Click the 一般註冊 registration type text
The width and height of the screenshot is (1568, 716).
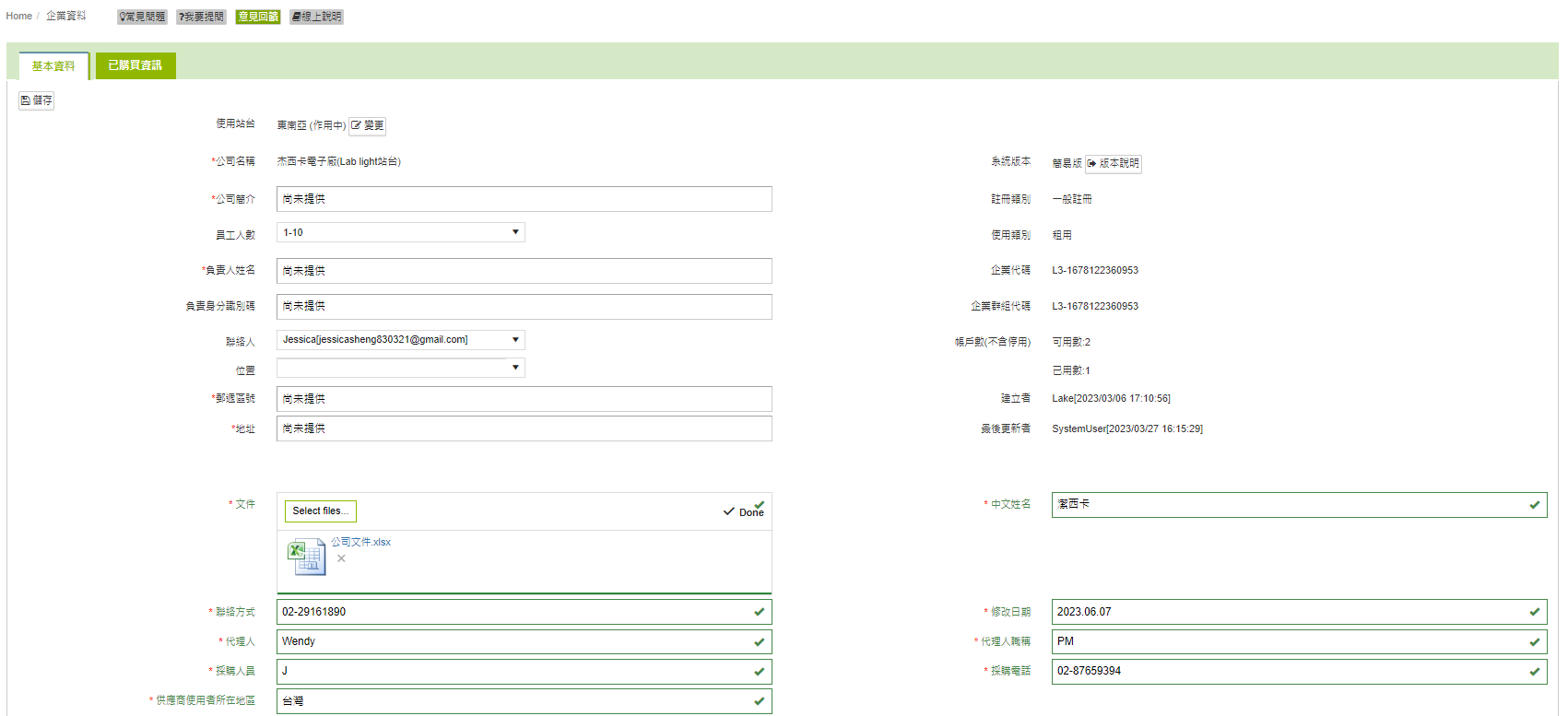[x=1072, y=199]
